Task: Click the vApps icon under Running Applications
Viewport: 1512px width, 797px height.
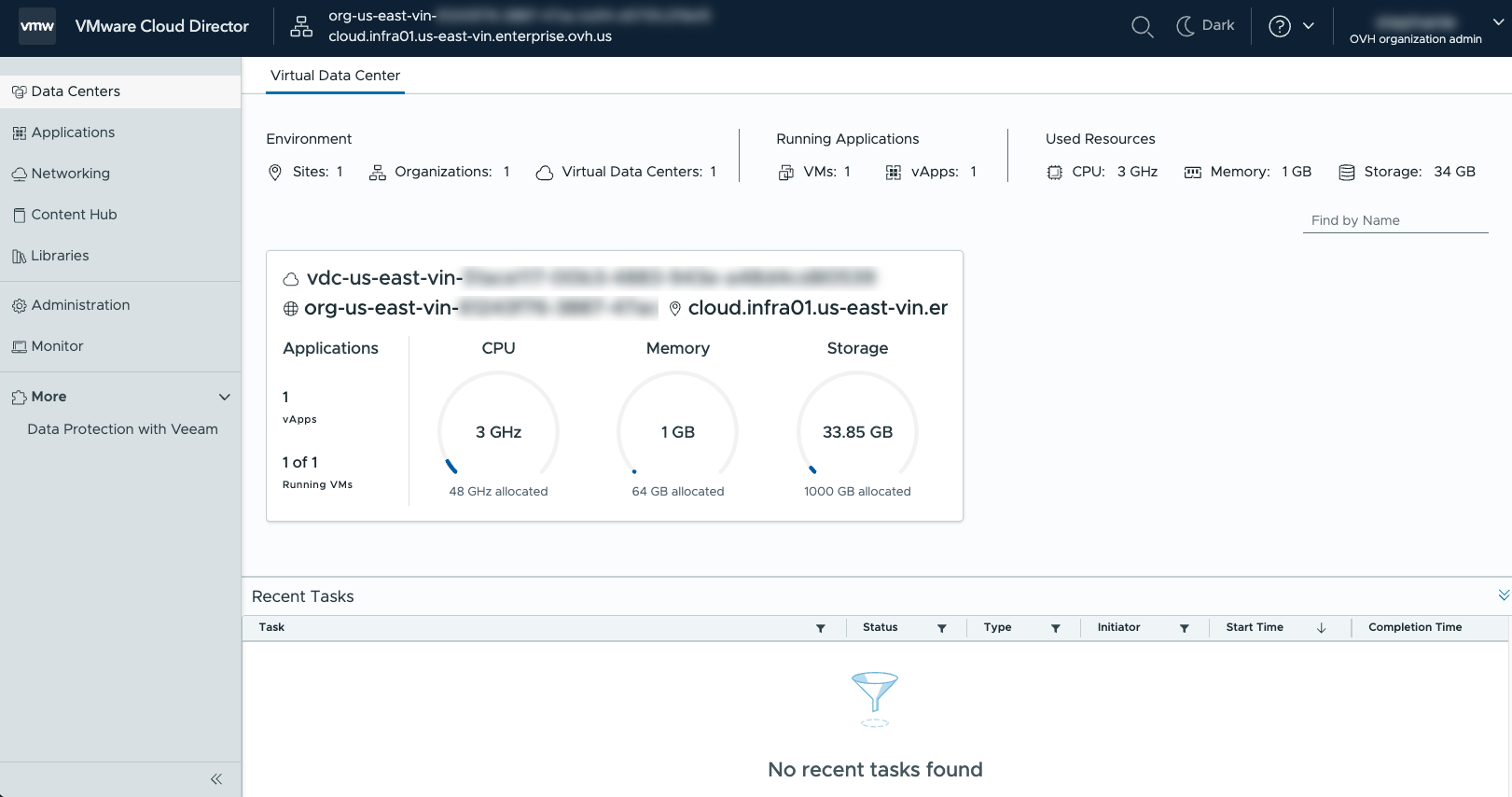Action: click(x=894, y=173)
